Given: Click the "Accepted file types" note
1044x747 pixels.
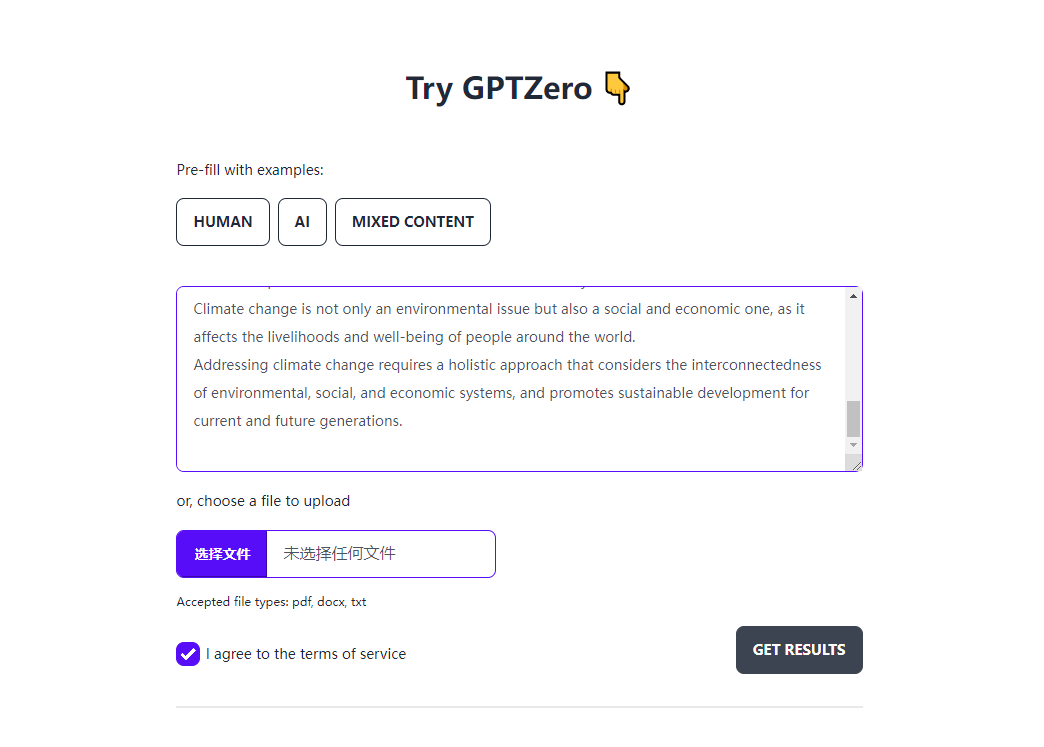Looking at the screenshot, I should click(x=271, y=602).
